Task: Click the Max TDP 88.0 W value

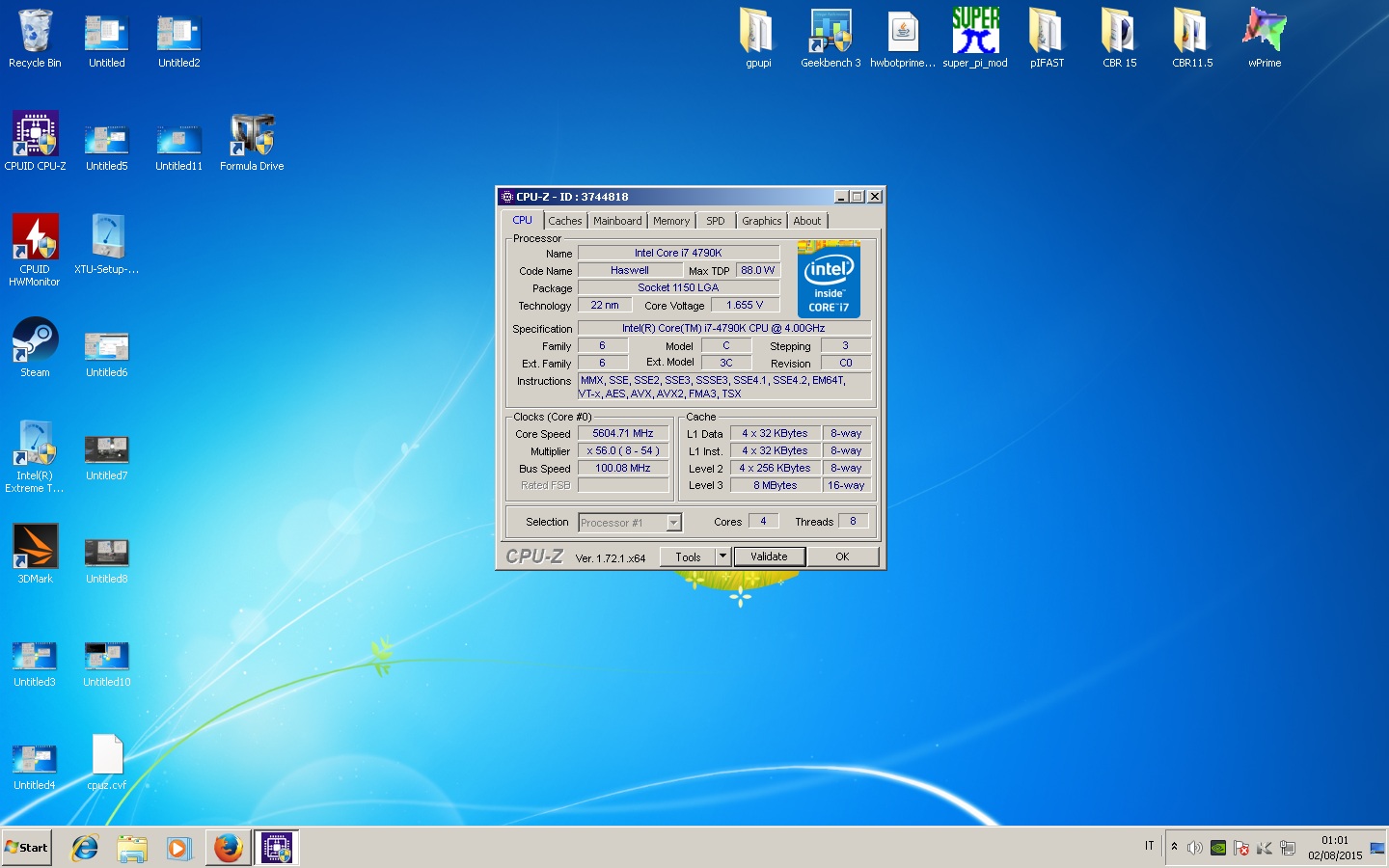Action: 758,270
